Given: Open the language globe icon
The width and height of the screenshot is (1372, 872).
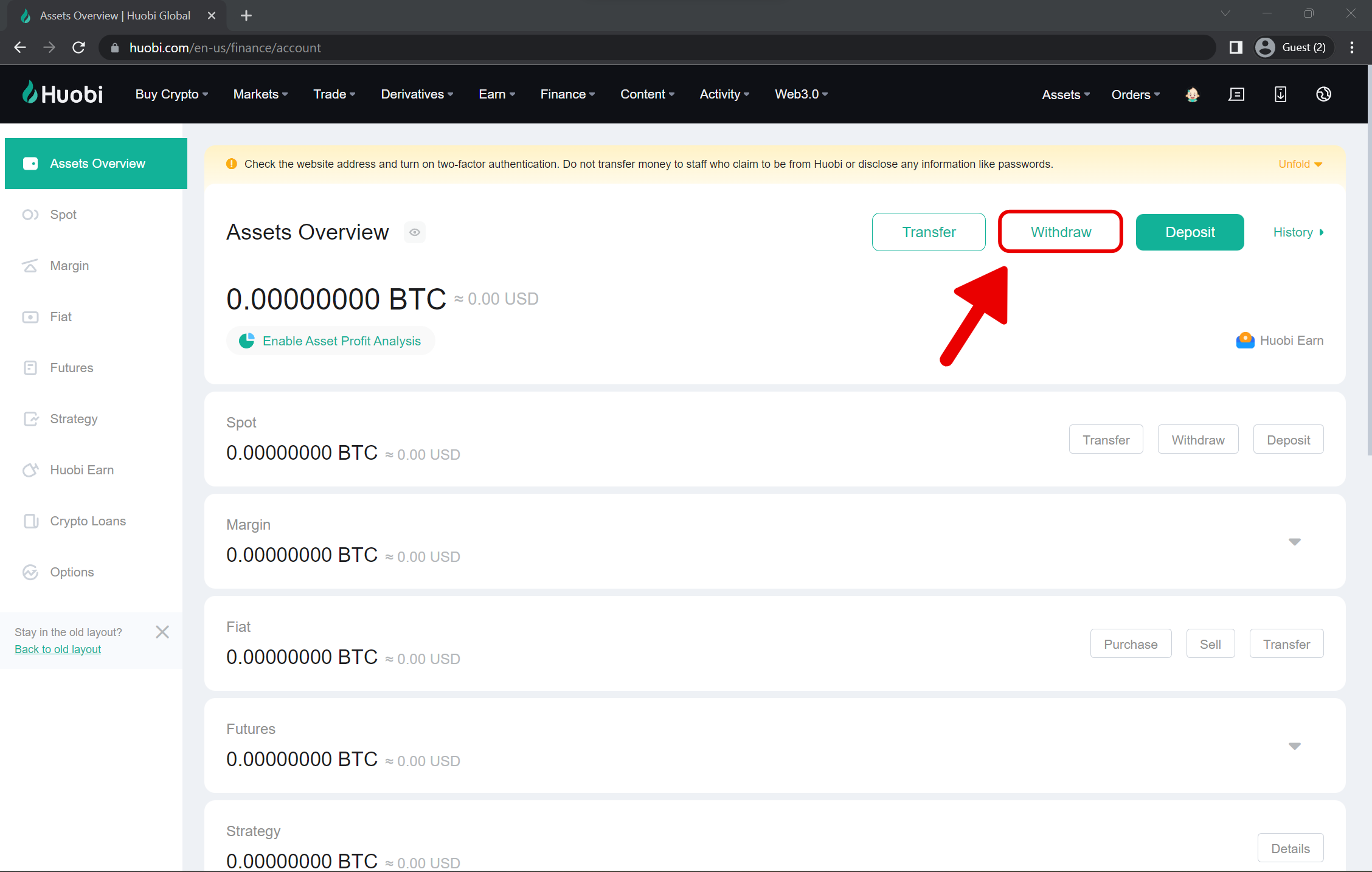Looking at the screenshot, I should (x=1323, y=94).
